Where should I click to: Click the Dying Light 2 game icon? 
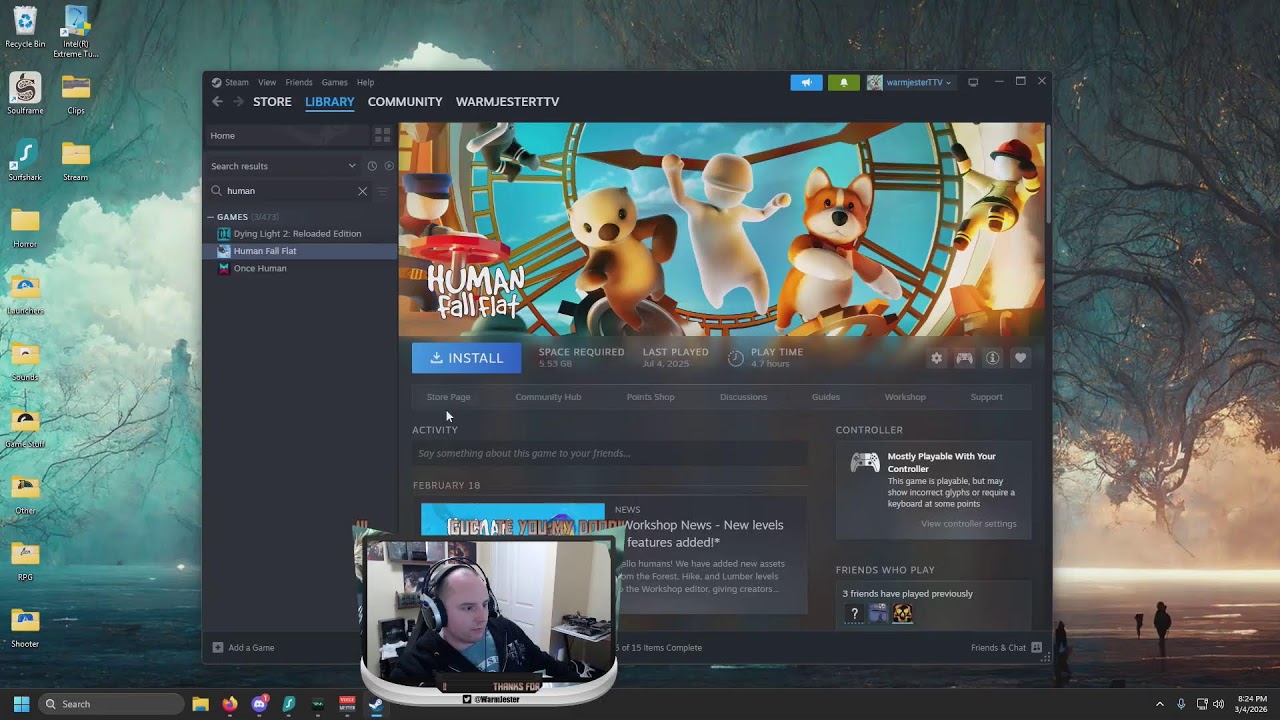click(x=224, y=234)
